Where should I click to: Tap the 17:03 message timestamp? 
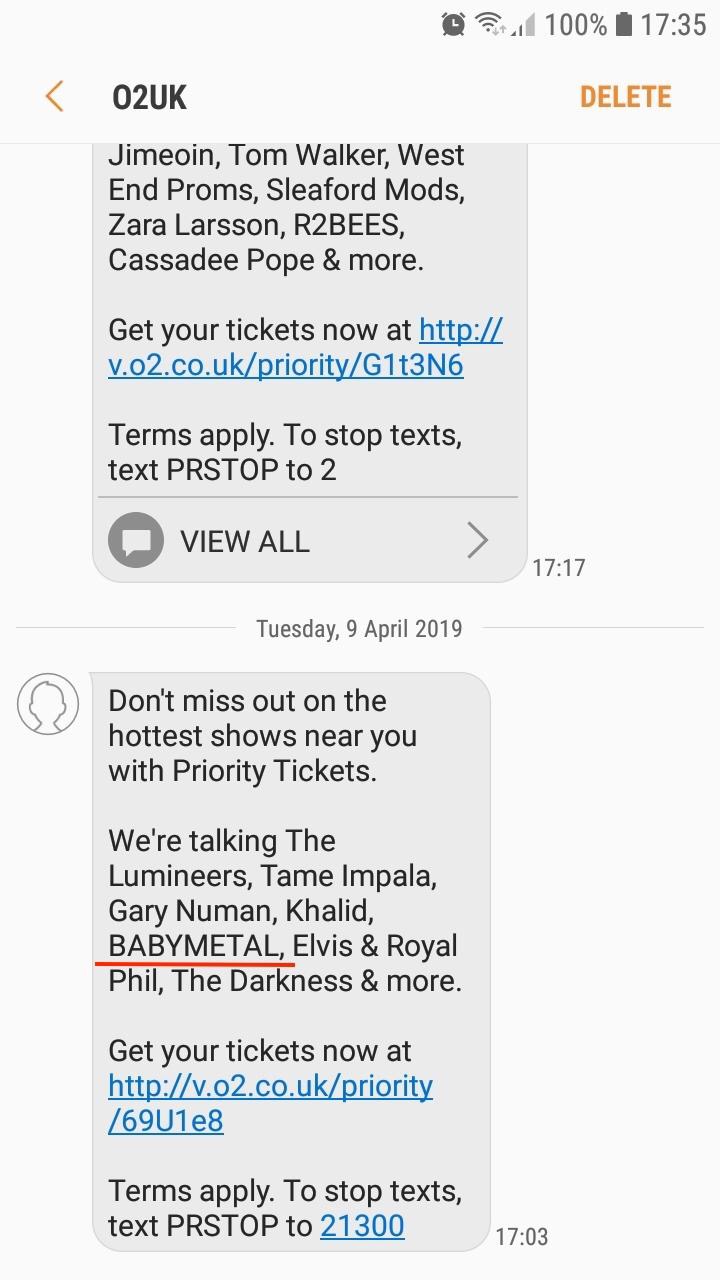pyautogui.click(x=522, y=1237)
